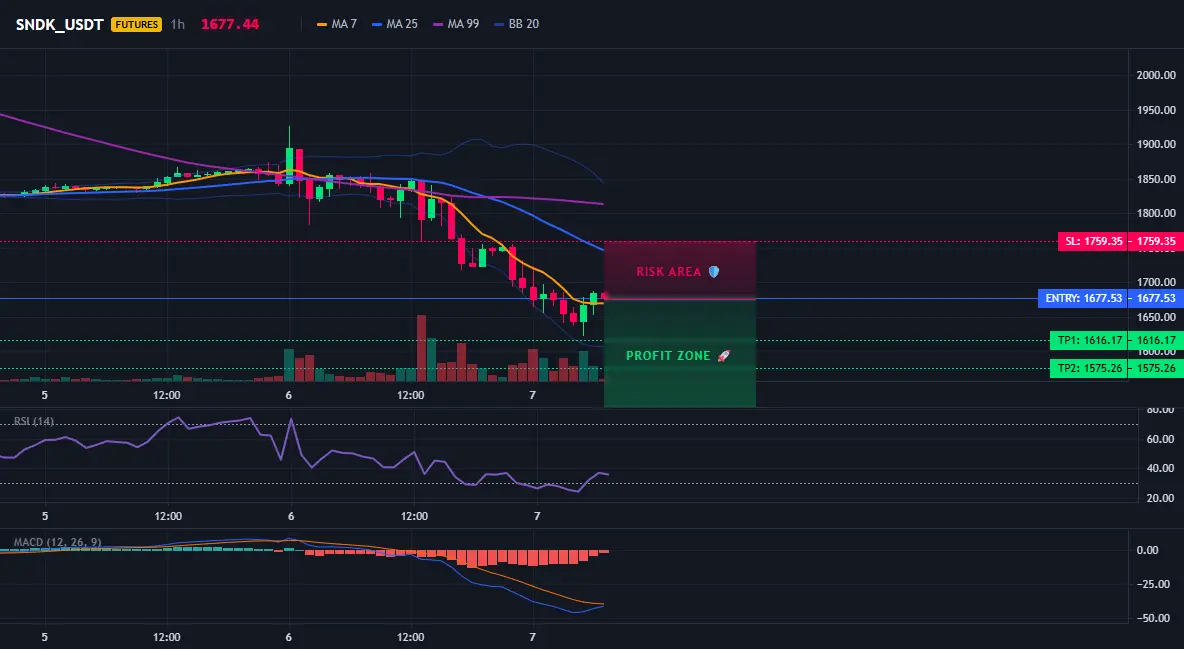The width and height of the screenshot is (1184, 649).
Task: Click the 1950.00 price axis value
Action: pos(1156,110)
